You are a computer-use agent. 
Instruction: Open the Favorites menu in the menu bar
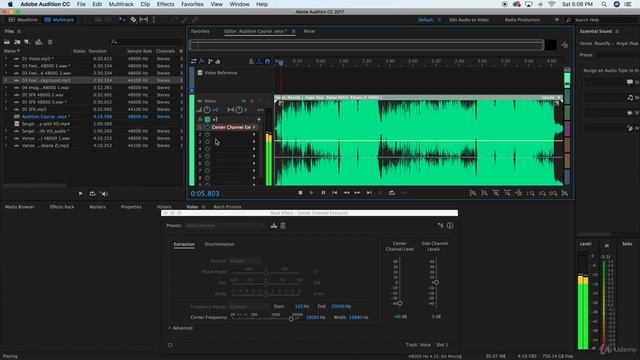pyautogui.click(x=192, y=4)
